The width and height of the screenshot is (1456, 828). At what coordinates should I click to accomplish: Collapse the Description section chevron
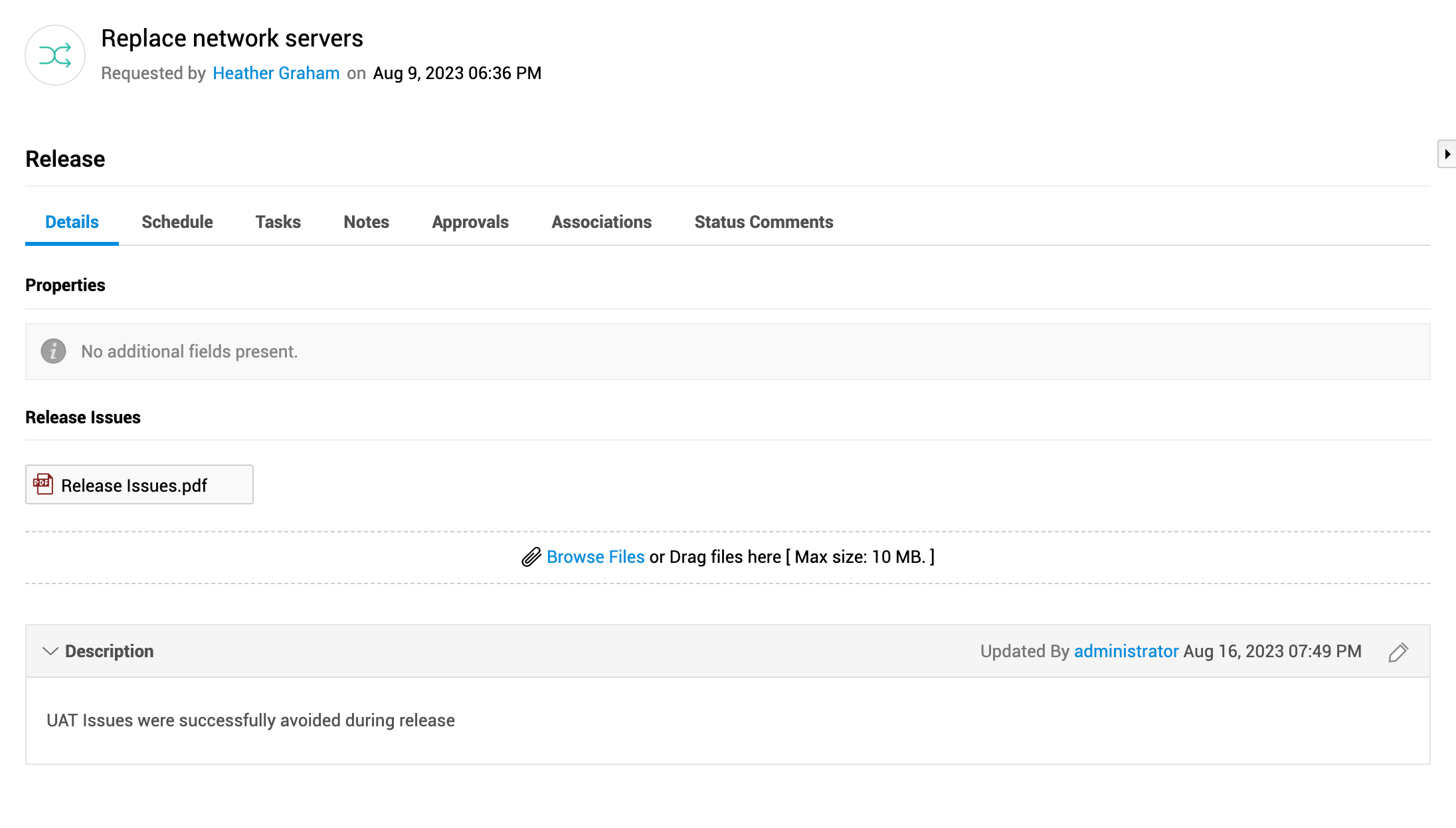pos(50,651)
